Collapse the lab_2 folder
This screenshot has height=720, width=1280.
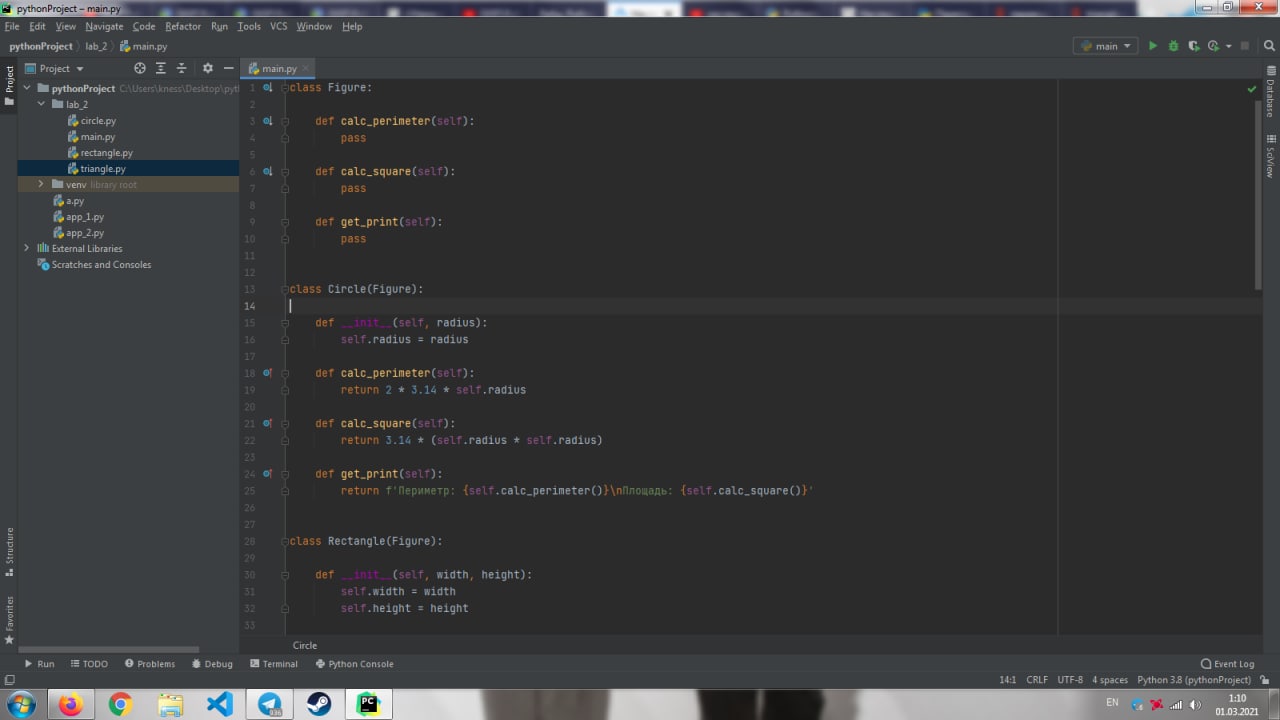tap(42, 105)
